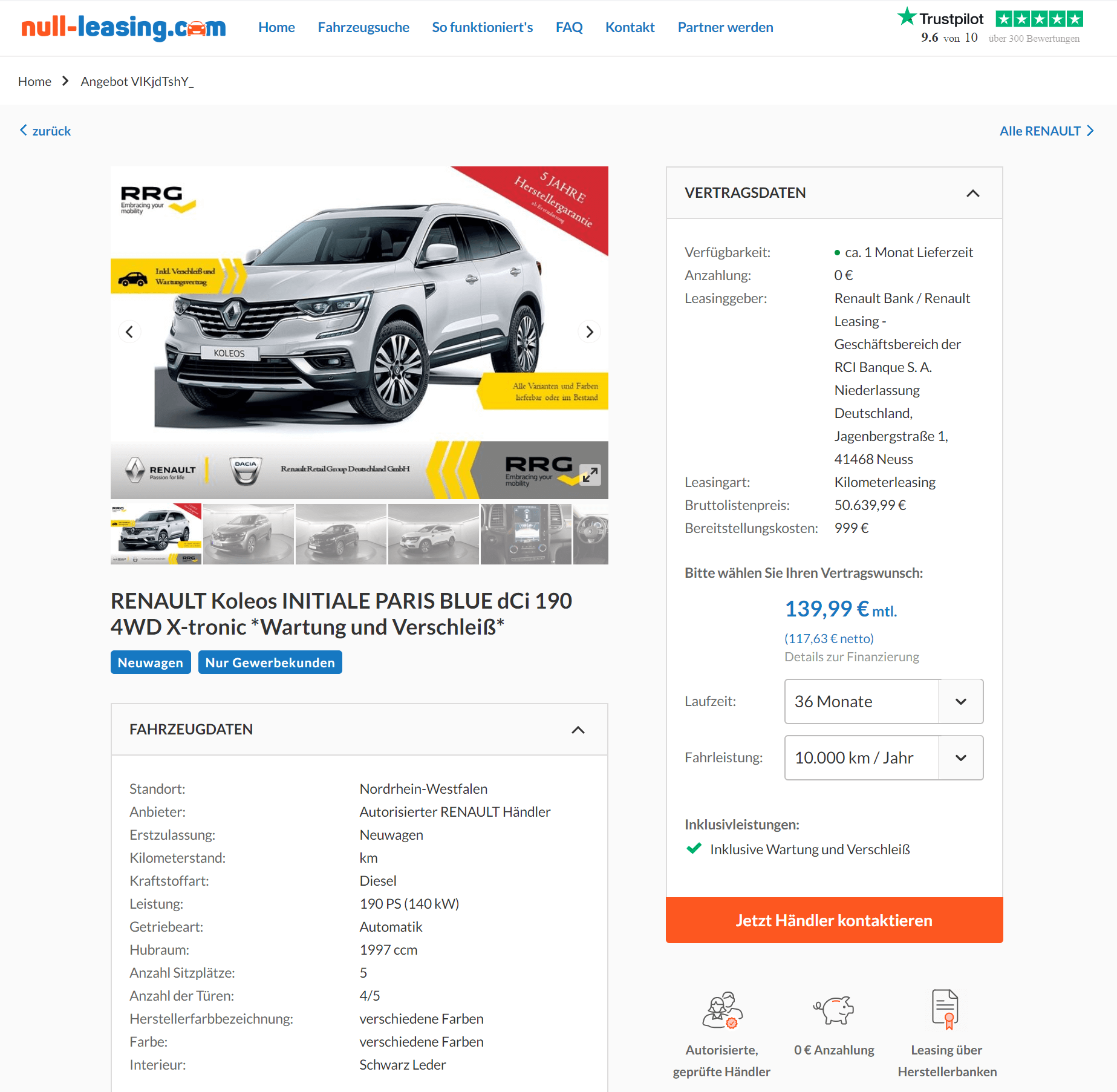Screen dimensions: 1117x1092
Task: Expand the image to fullscreen
Action: (x=590, y=475)
